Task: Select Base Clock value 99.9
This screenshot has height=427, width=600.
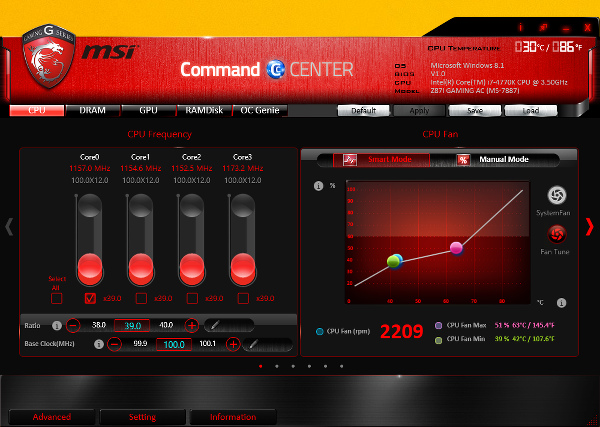Action: tap(140, 344)
